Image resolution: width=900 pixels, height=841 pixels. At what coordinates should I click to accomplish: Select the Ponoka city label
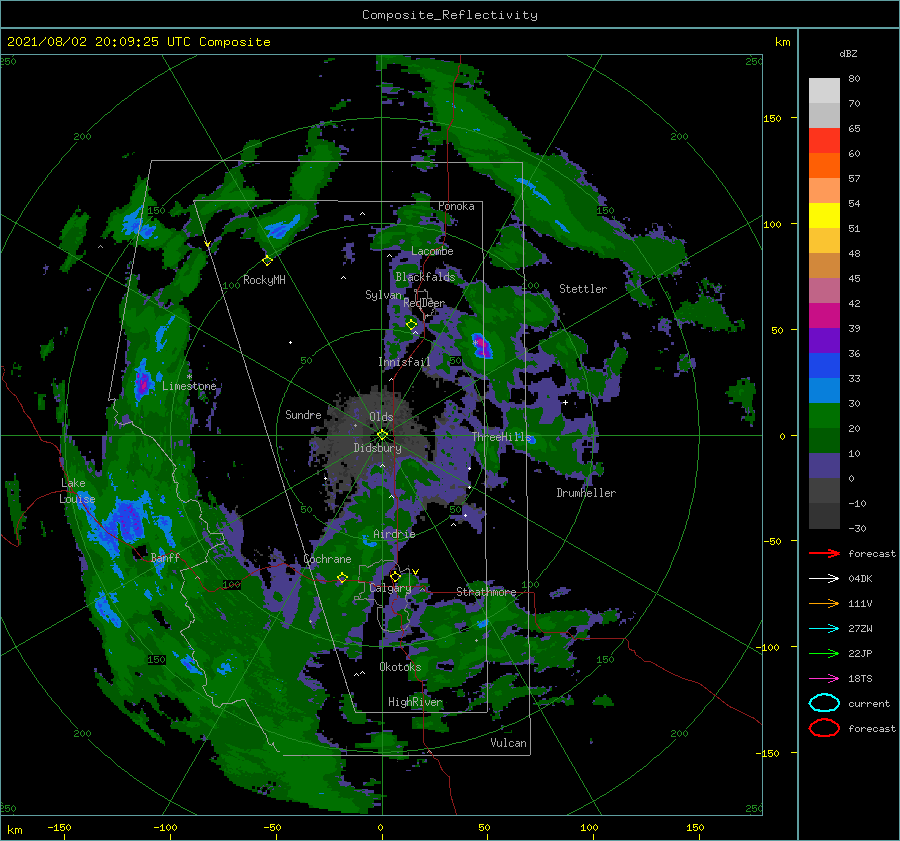(456, 206)
